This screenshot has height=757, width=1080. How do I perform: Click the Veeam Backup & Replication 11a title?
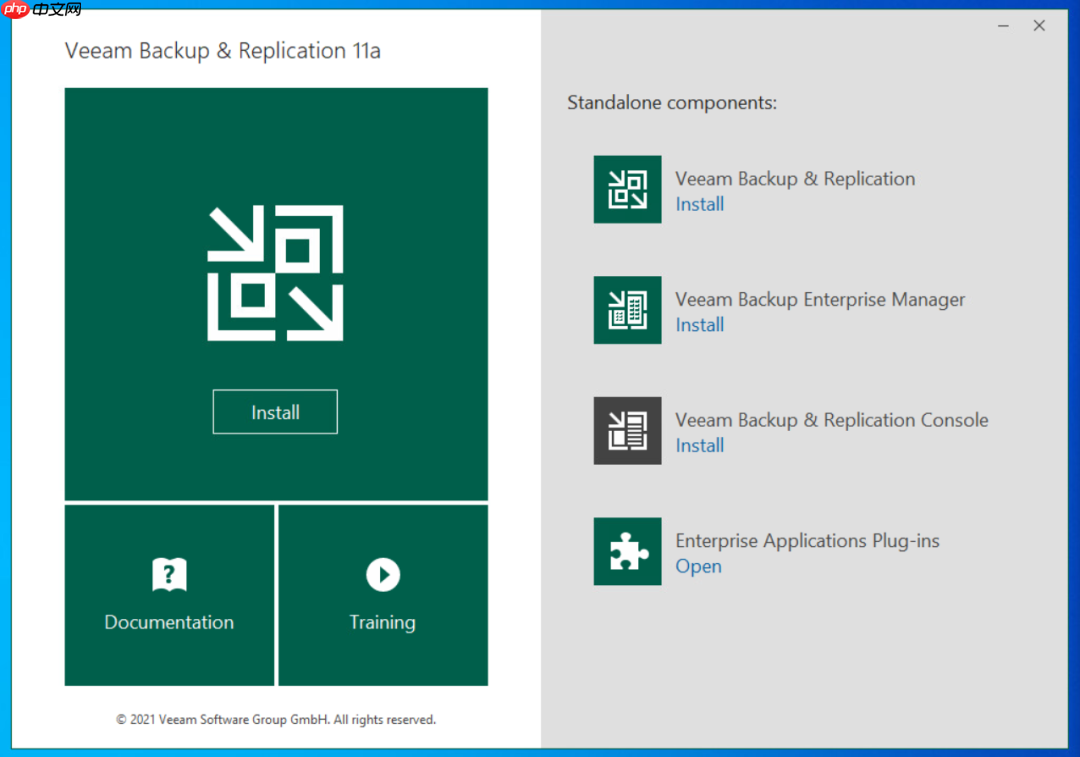tap(222, 50)
